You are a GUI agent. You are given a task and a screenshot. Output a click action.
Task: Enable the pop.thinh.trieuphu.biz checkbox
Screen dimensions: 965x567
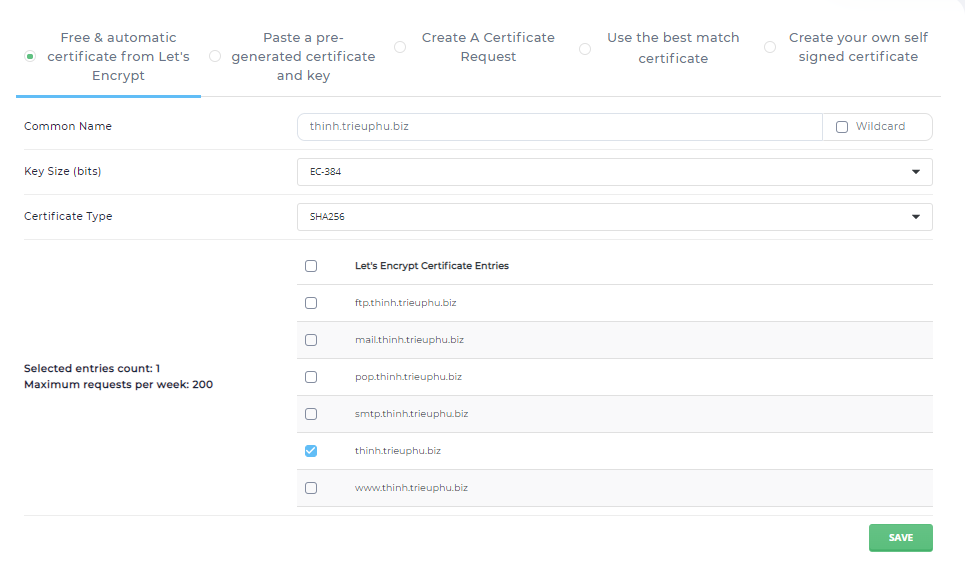coord(311,377)
